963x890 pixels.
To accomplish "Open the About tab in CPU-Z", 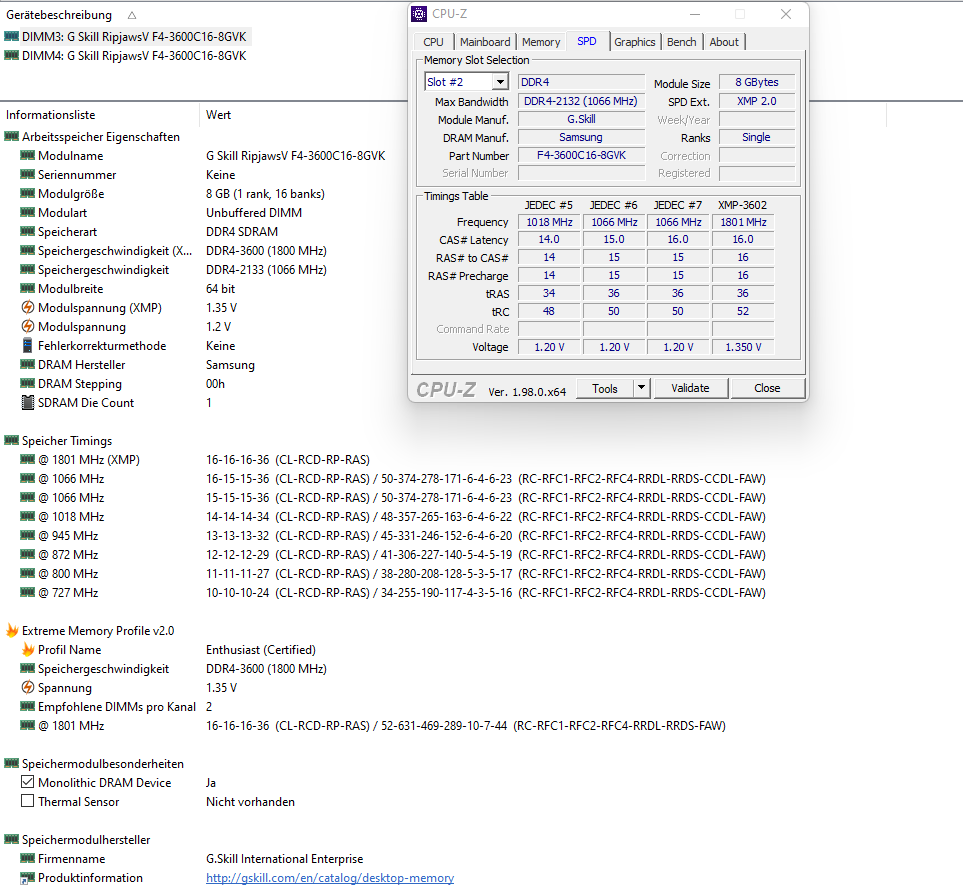I will [724, 42].
